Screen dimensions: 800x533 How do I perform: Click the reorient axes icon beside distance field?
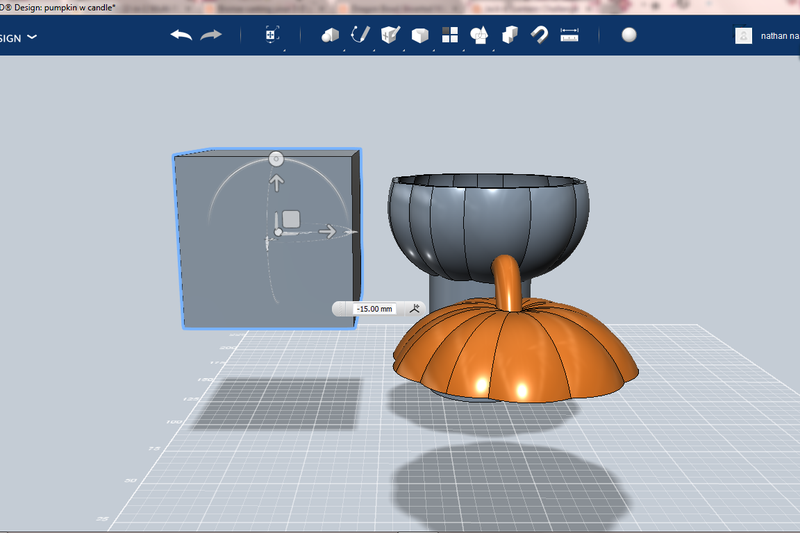tap(415, 308)
